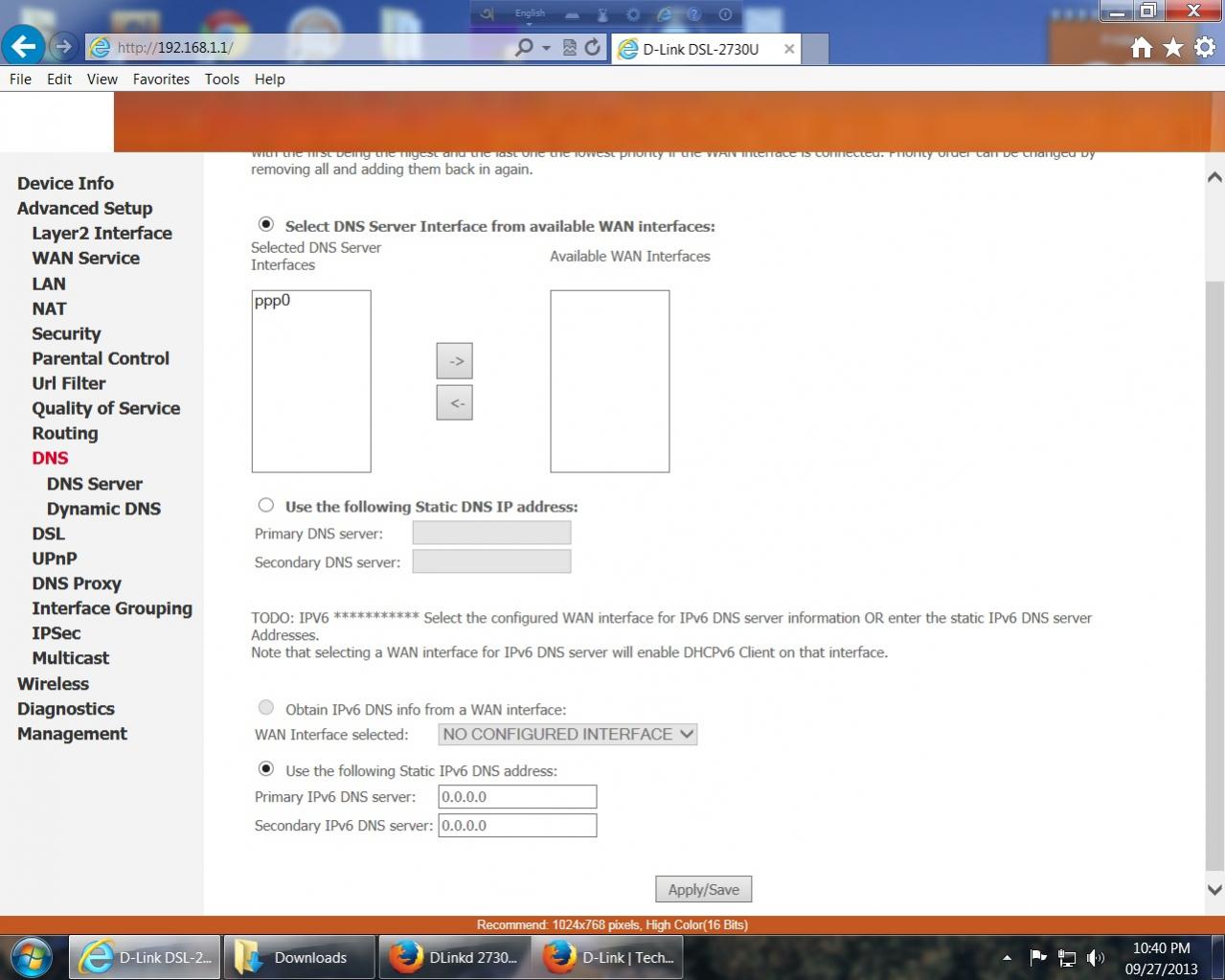Toggle the Compatibility View icon

(x=570, y=47)
